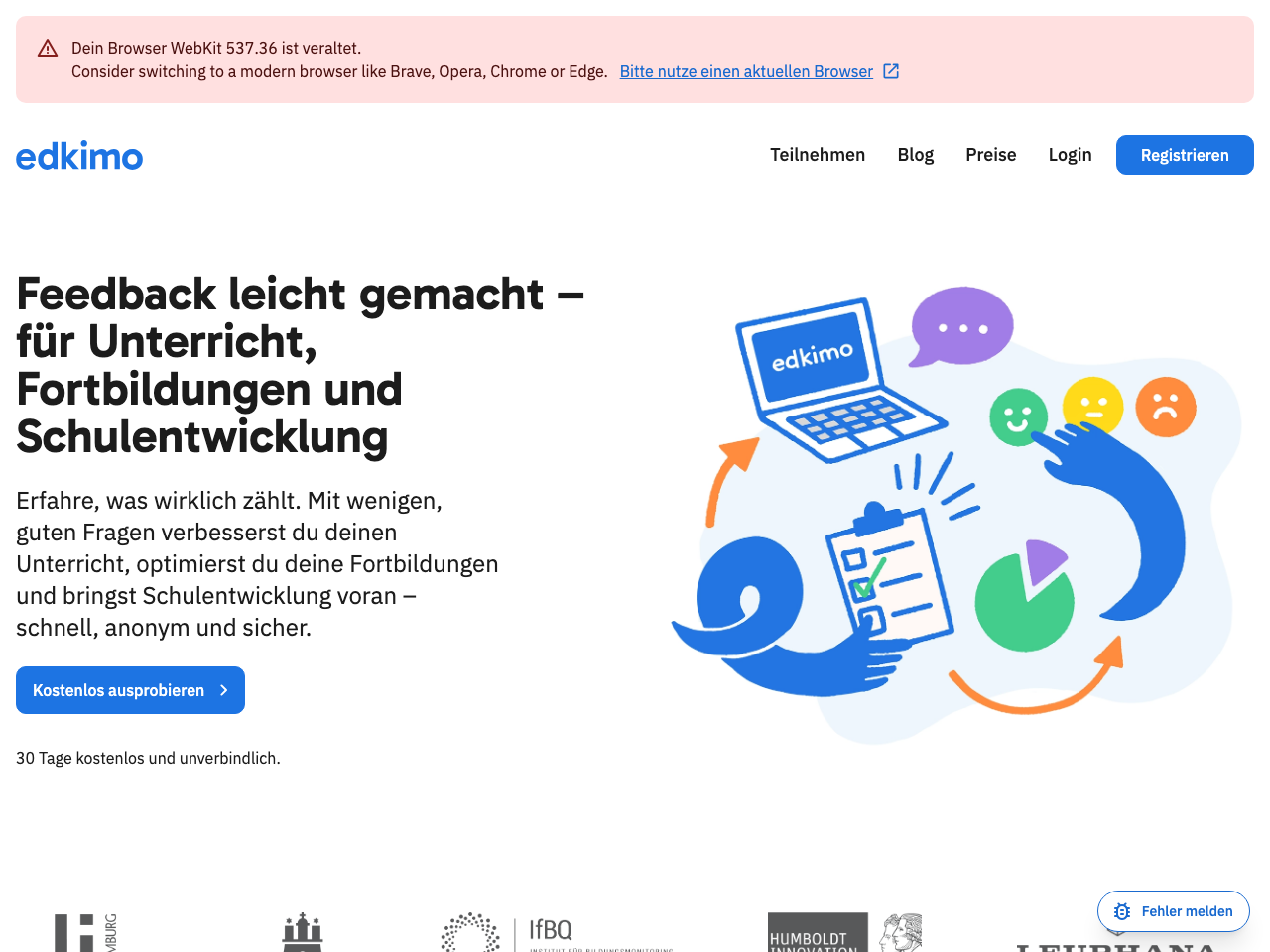Click the edkimo logo

pyautogui.click(x=78, y=155)
